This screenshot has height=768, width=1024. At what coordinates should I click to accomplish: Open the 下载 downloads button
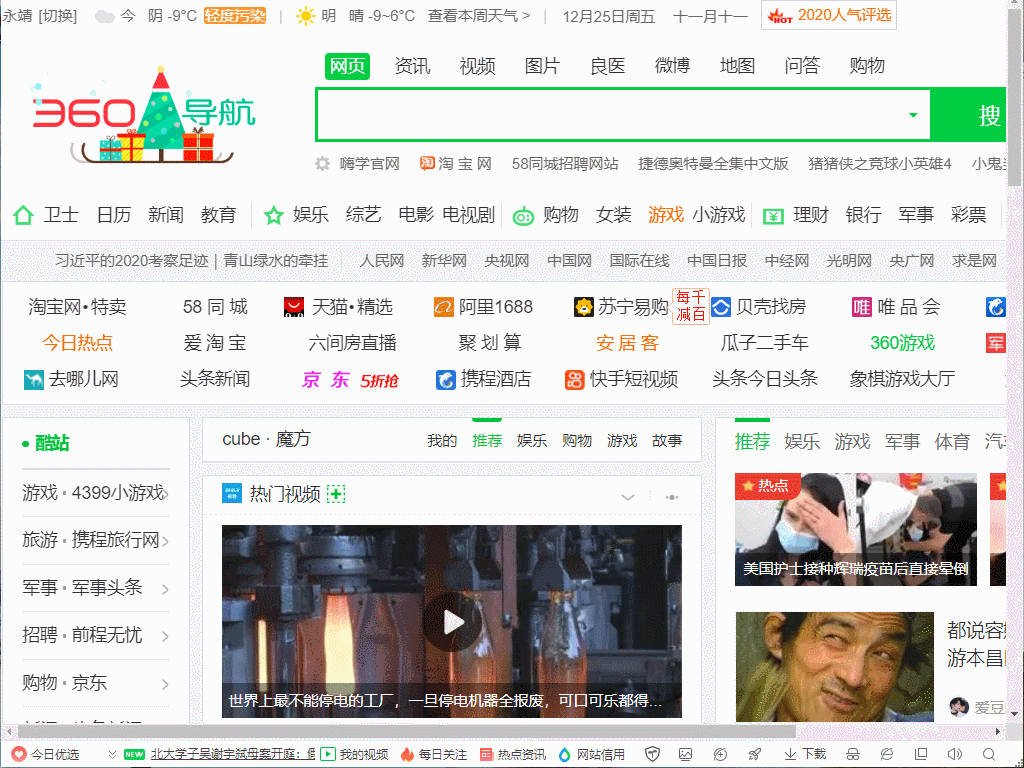click(x=805, y=754)
